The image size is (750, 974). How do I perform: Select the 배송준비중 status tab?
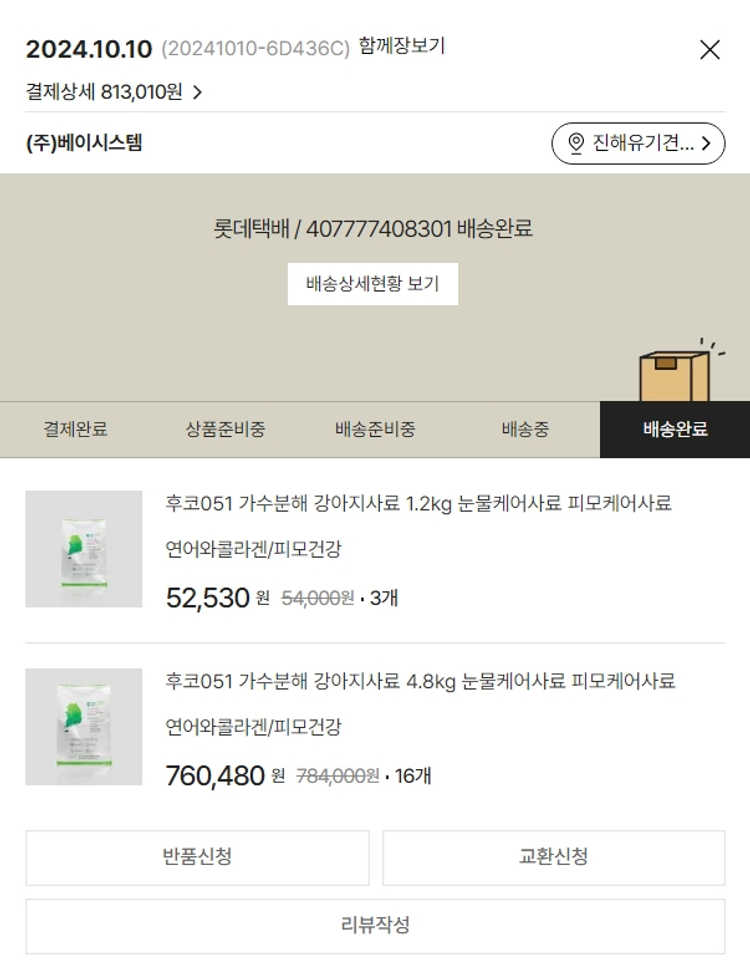pos(375,430)
